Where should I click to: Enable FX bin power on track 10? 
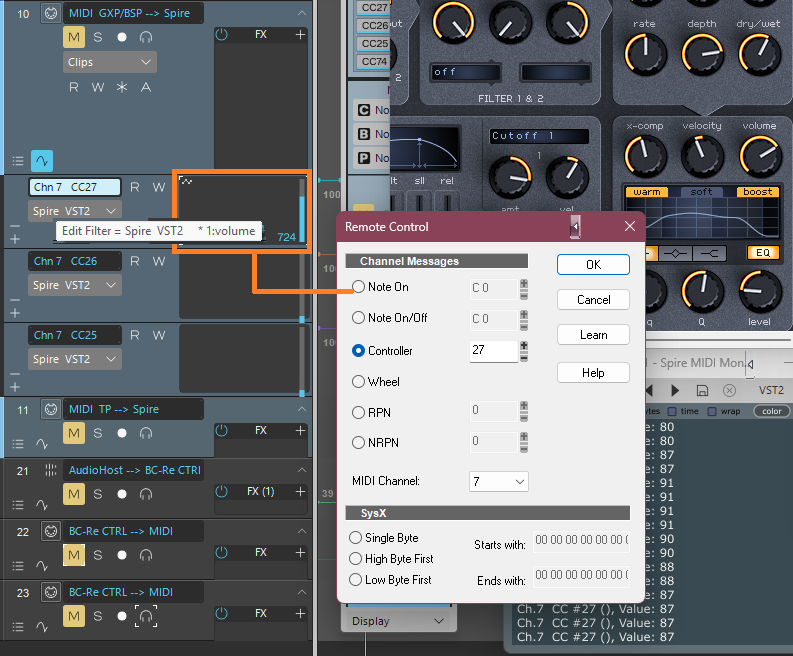click(222, 34)
